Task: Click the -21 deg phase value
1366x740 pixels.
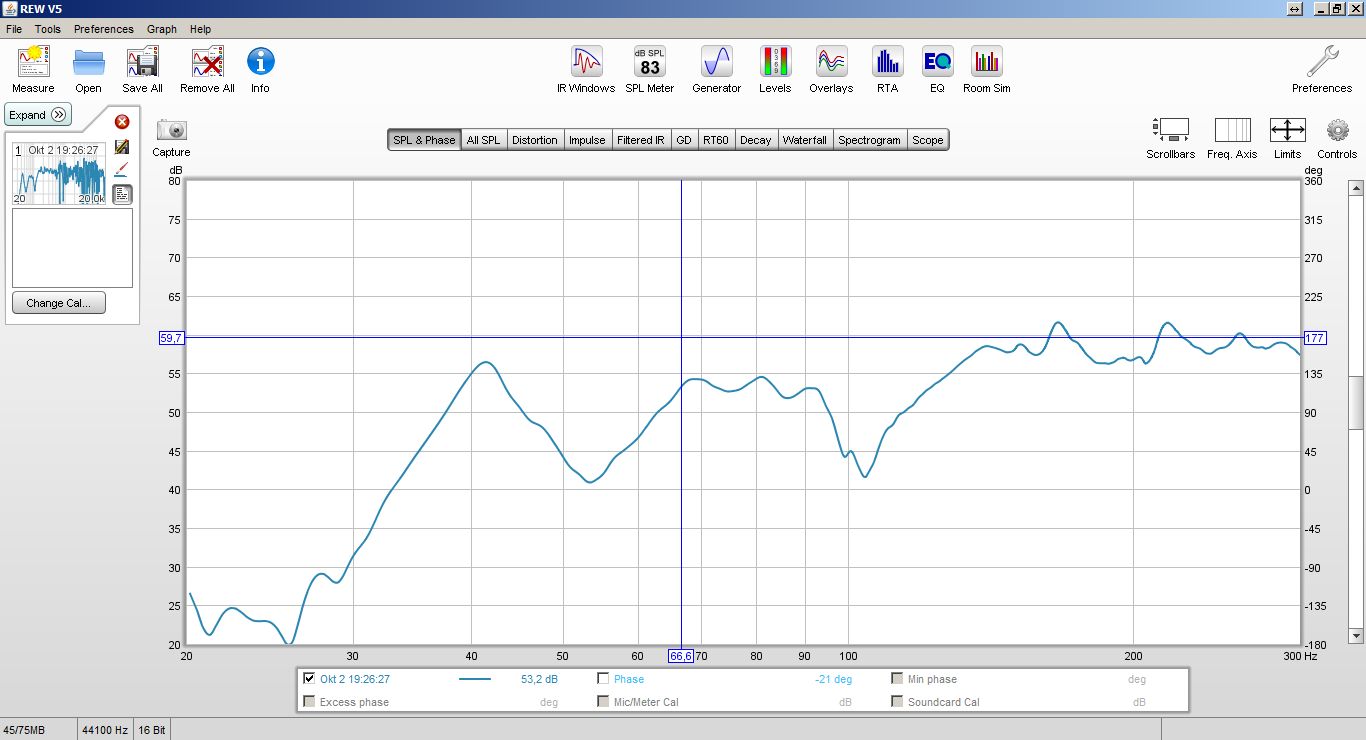Action: click(833, 679)
